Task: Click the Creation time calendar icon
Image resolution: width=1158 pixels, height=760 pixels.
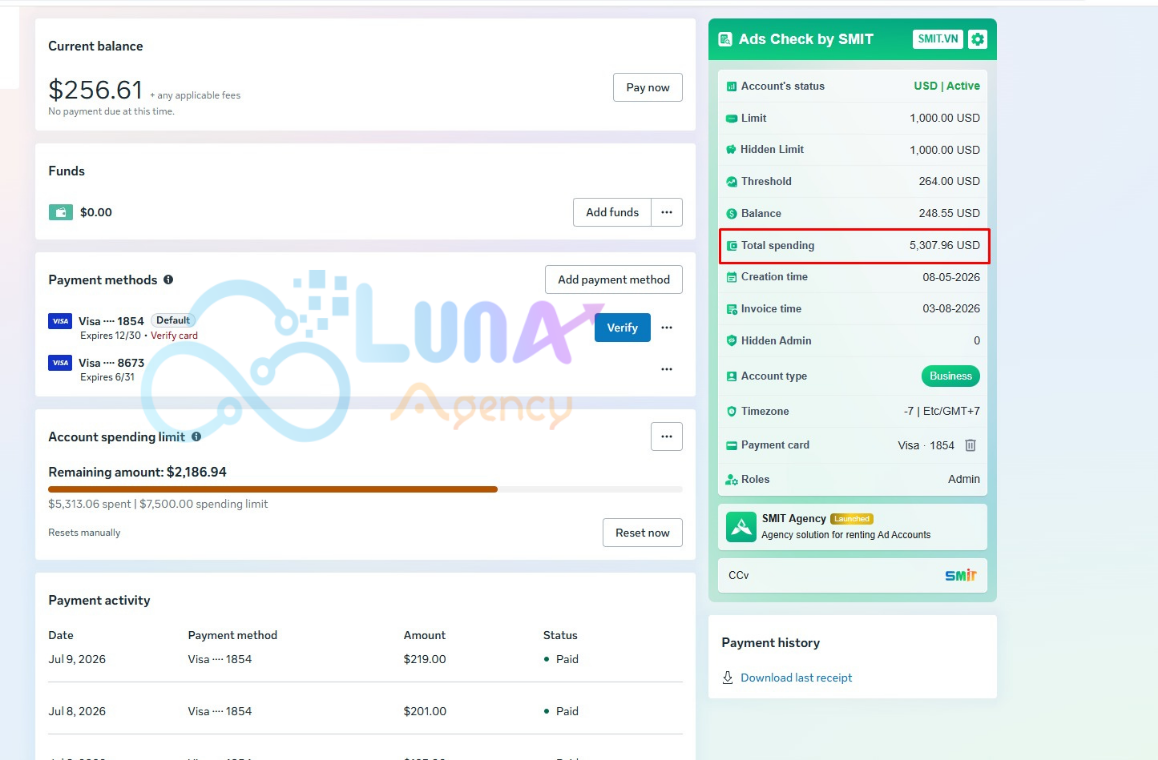Action: click(731, 277)
